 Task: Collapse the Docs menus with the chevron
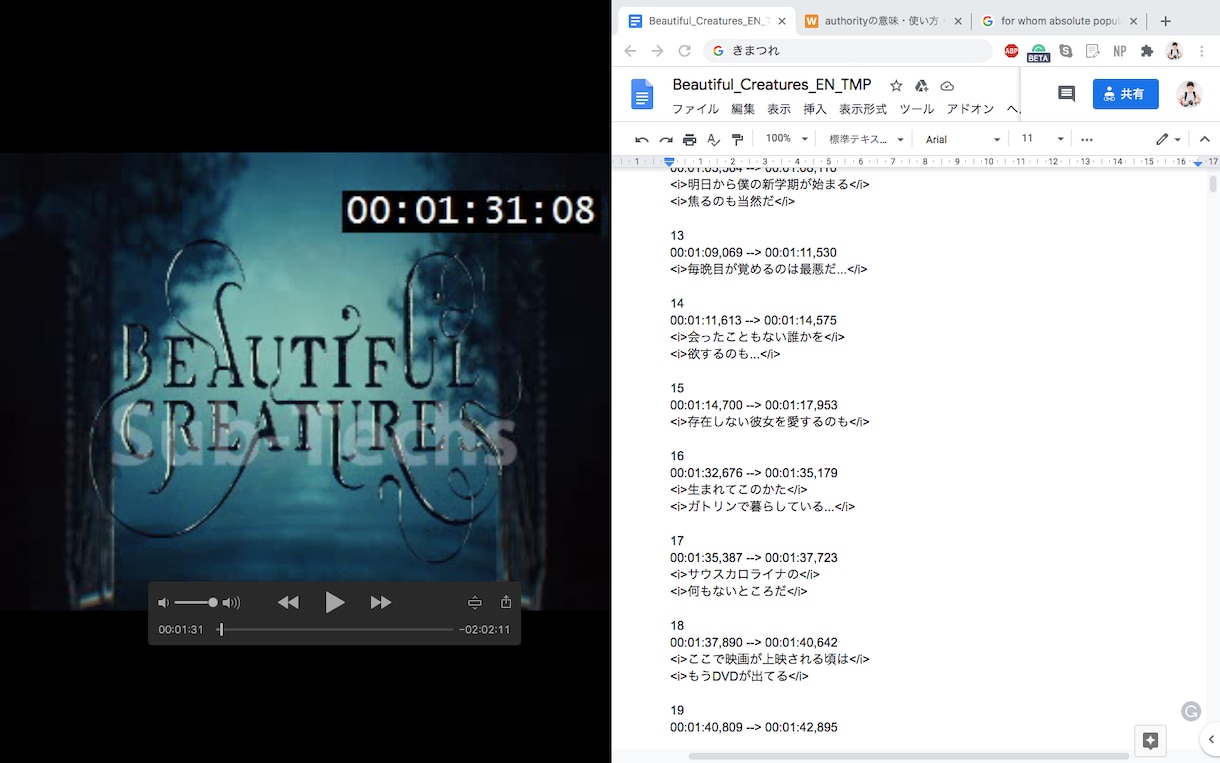coord(1204,140)
